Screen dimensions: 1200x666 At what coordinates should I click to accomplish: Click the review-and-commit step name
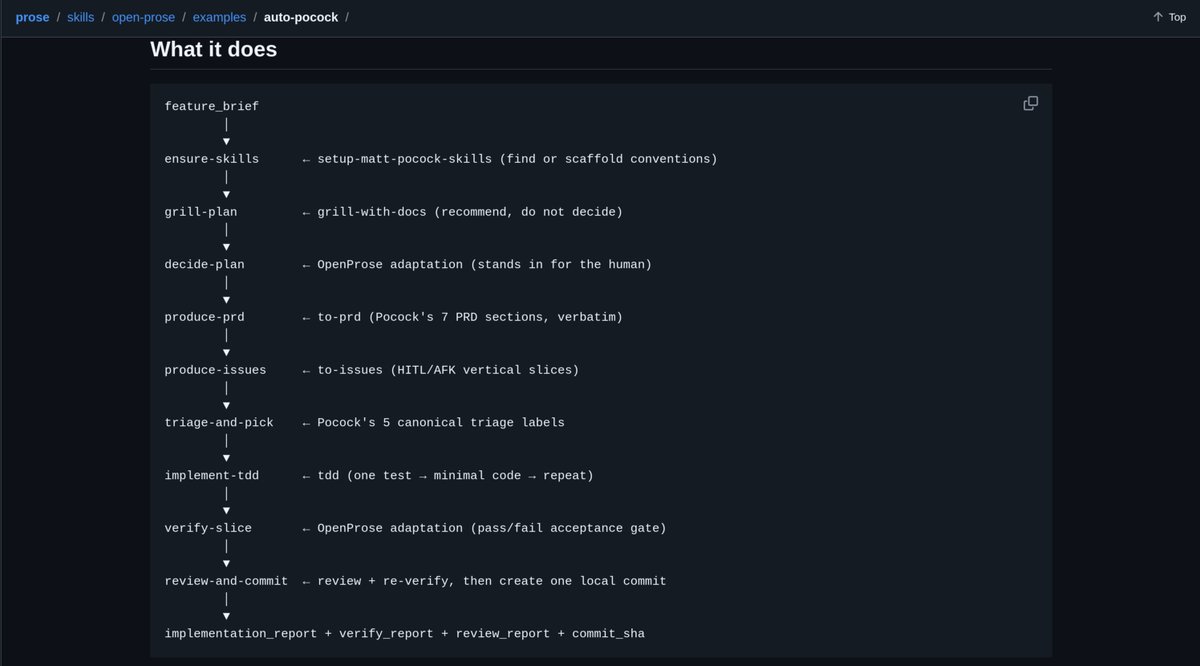pos(226,581)
